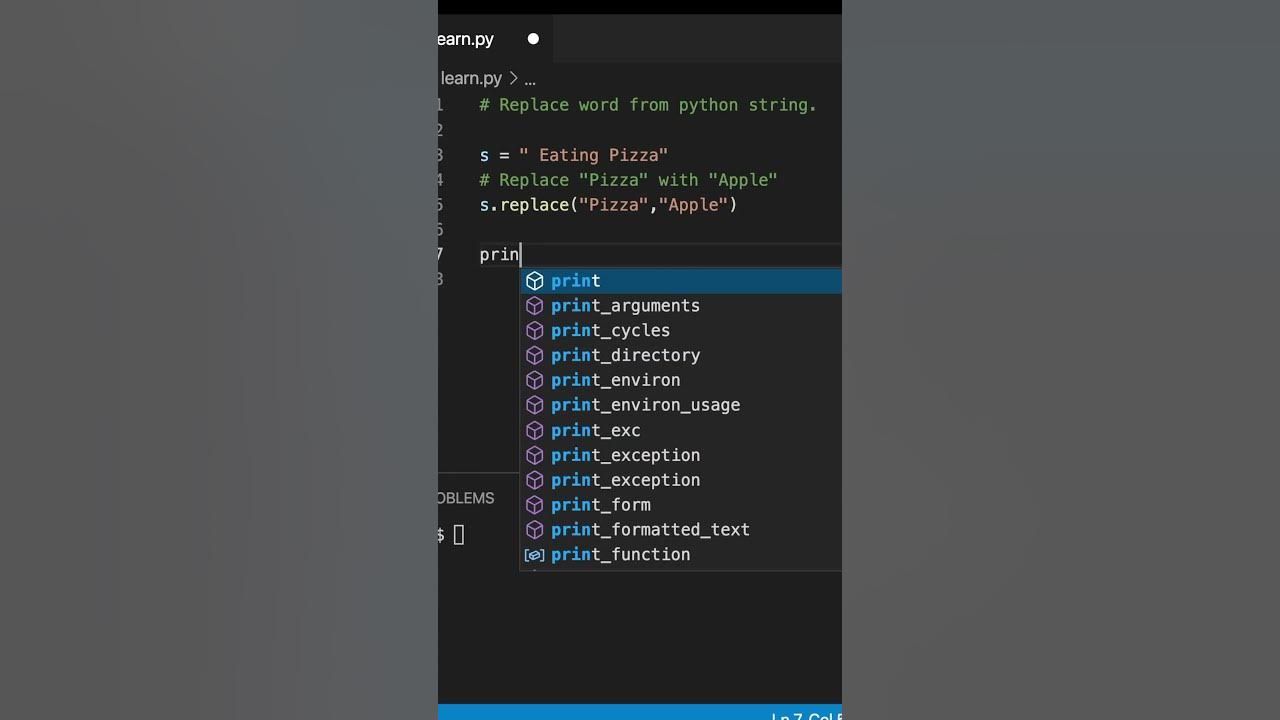Screen dimensions: 1280x720
Task: Choose print_environ_usage from suggestion list
Action: tap(645, 405)
